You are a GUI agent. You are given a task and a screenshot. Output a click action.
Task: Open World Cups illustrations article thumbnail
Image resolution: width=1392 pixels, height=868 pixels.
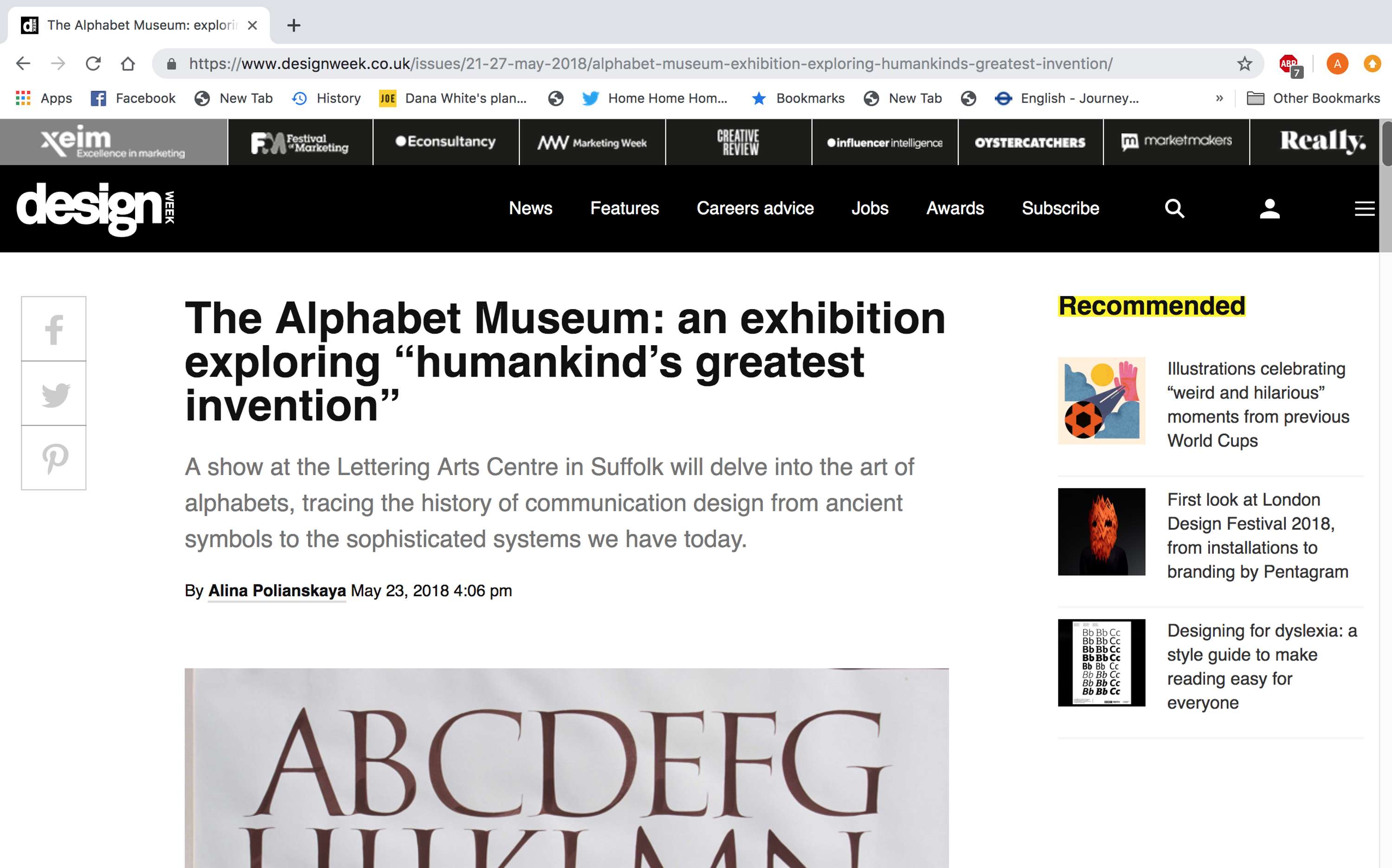(x=1102, y=401)
